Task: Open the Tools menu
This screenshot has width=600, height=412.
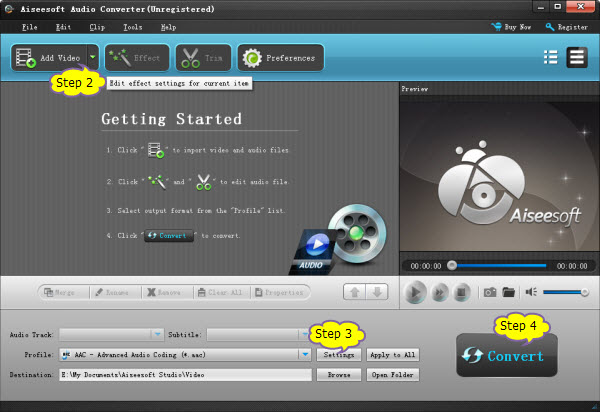Action: coord(132,27)
